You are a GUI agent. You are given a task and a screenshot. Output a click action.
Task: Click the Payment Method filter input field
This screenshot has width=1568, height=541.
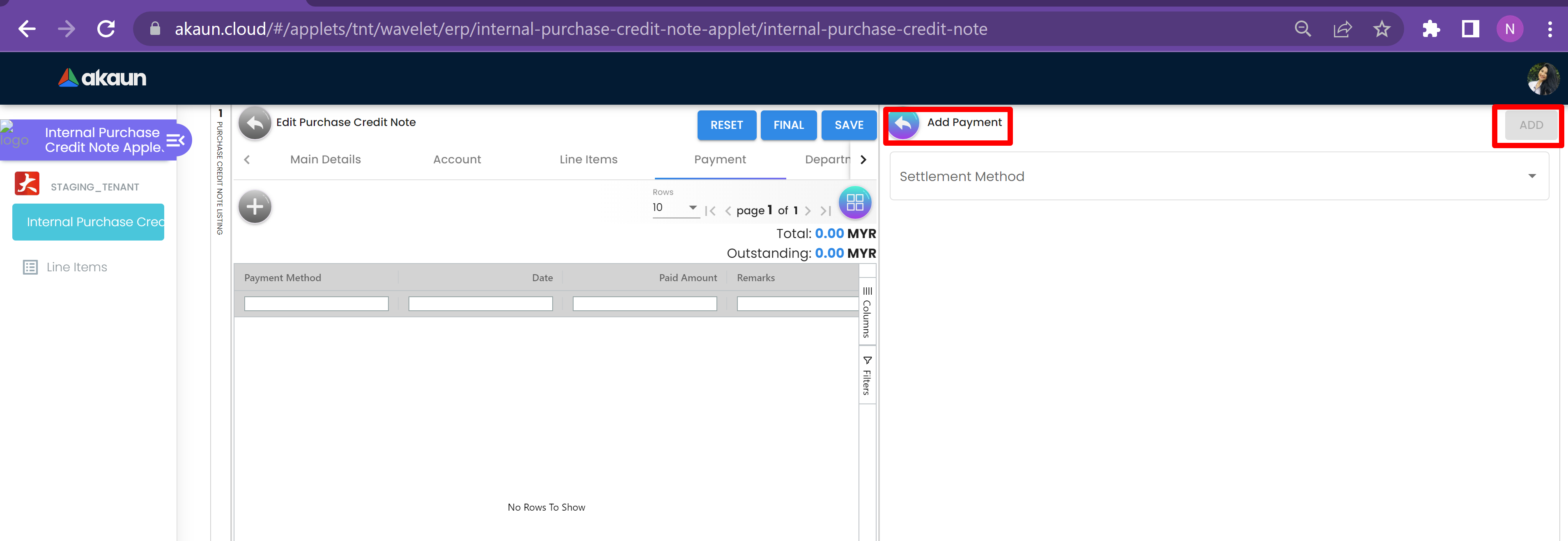tap(316, 304)
